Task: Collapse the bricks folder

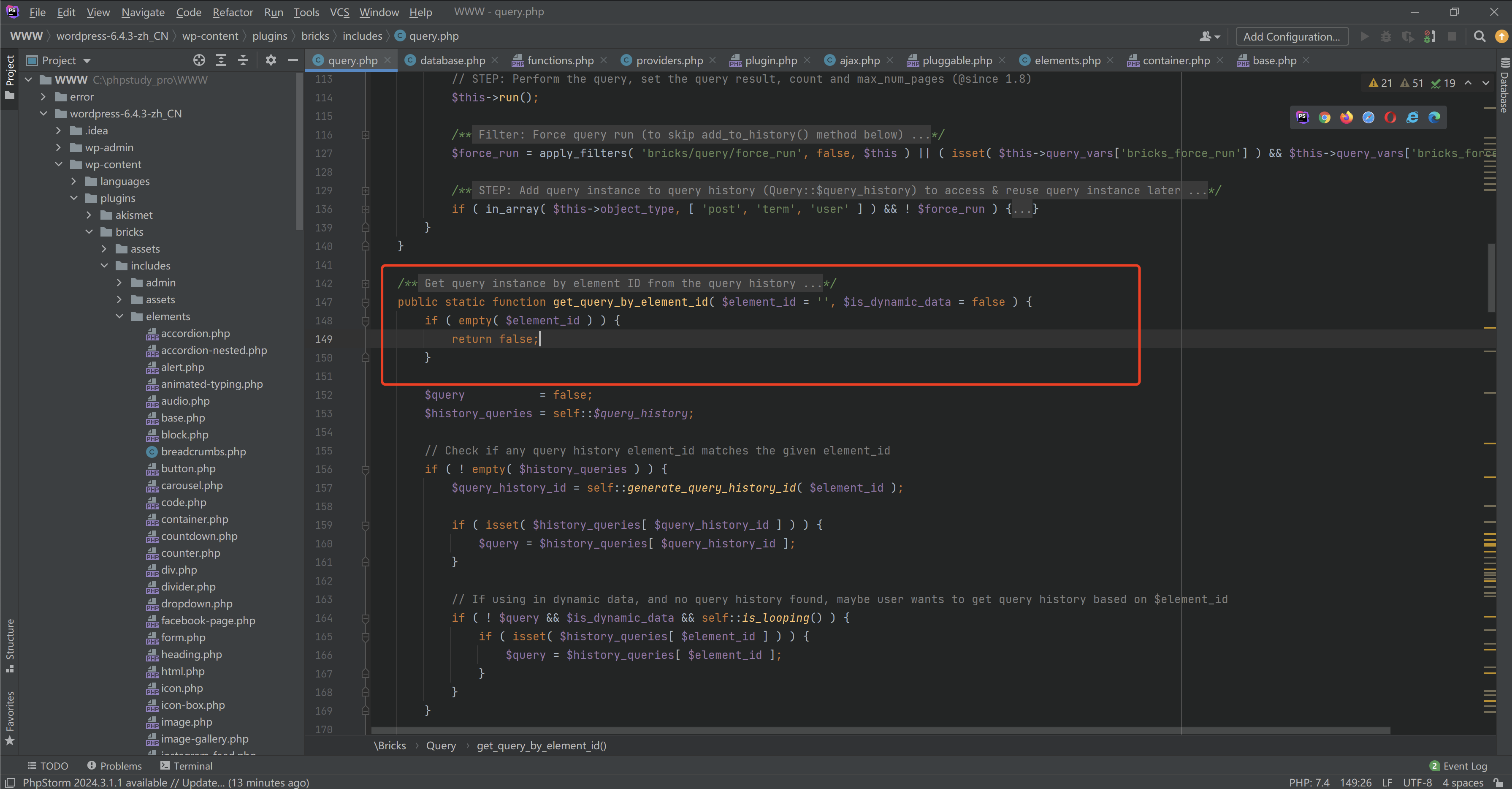Action: 89,232
